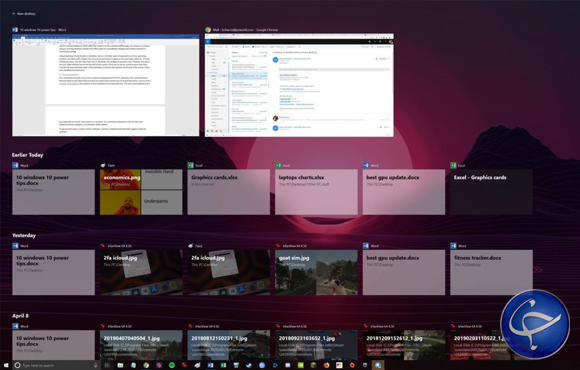Image resolution: width=580 pixels, height=370 pixels.
Task: Add a New desktop
Action: click(24, 14)
